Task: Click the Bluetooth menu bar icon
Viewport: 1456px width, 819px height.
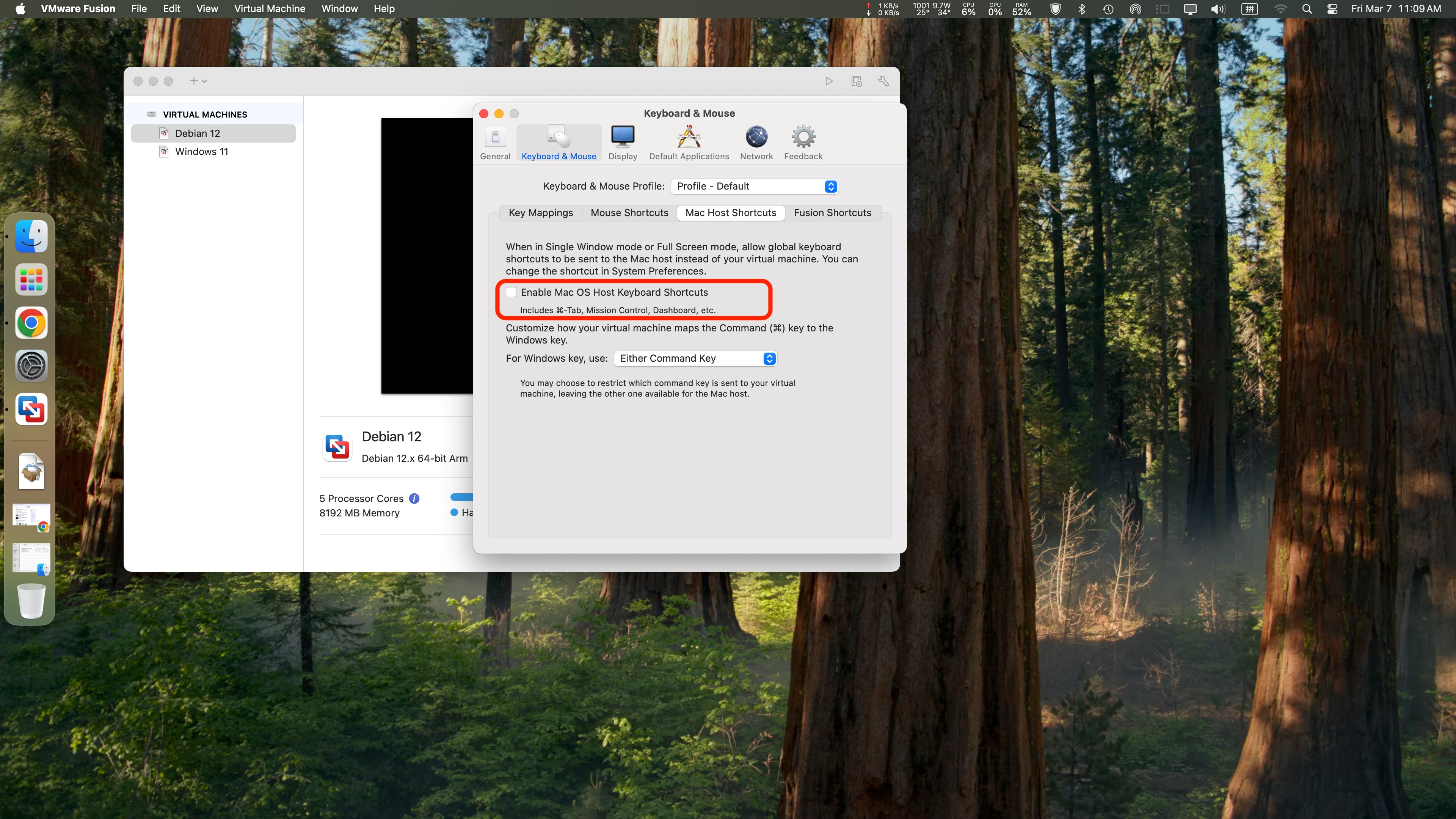Action: tap(1082, 8)
